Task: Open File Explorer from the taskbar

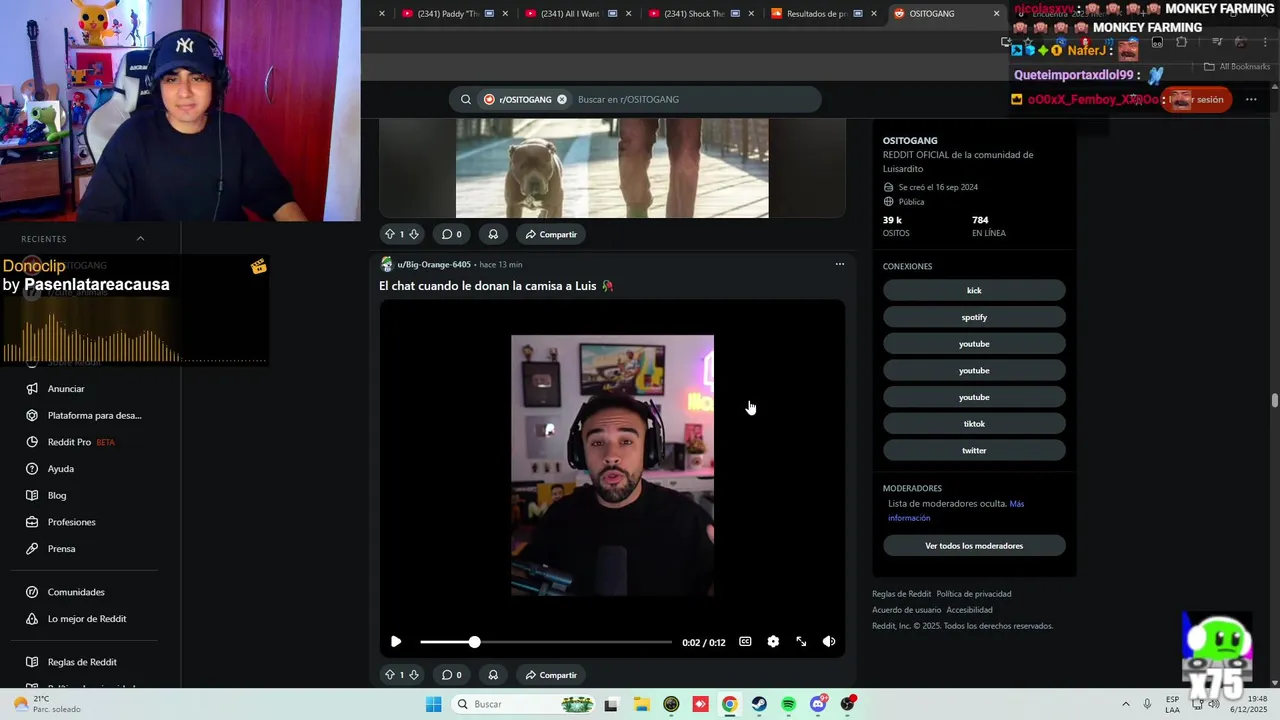Action: tap(641, 705)
